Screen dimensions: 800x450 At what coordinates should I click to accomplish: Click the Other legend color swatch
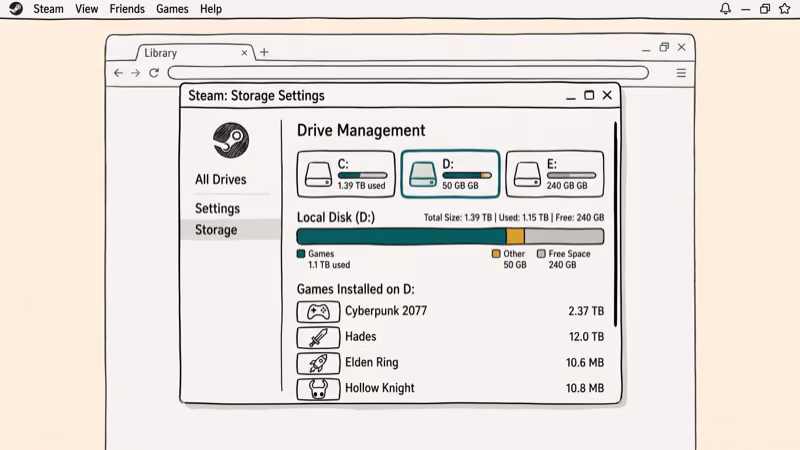click(x=496, y=254)
